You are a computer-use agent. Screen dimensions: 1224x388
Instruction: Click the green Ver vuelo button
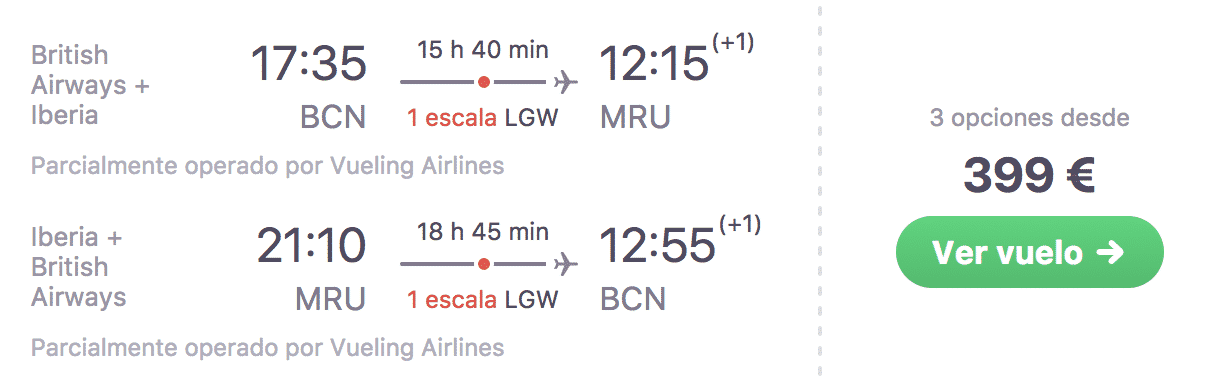pos(1029,252)
